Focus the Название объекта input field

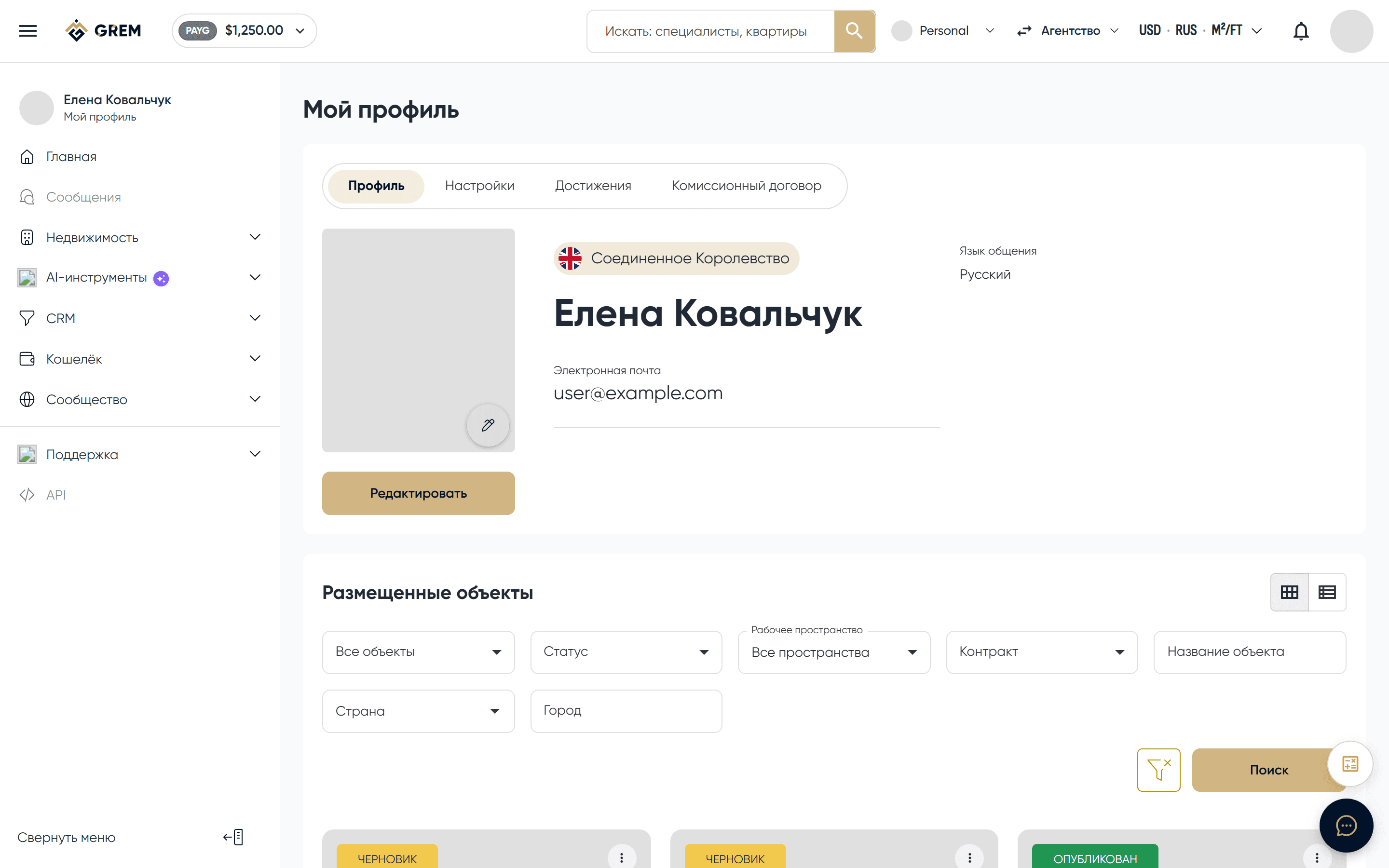pos(1250,652)
